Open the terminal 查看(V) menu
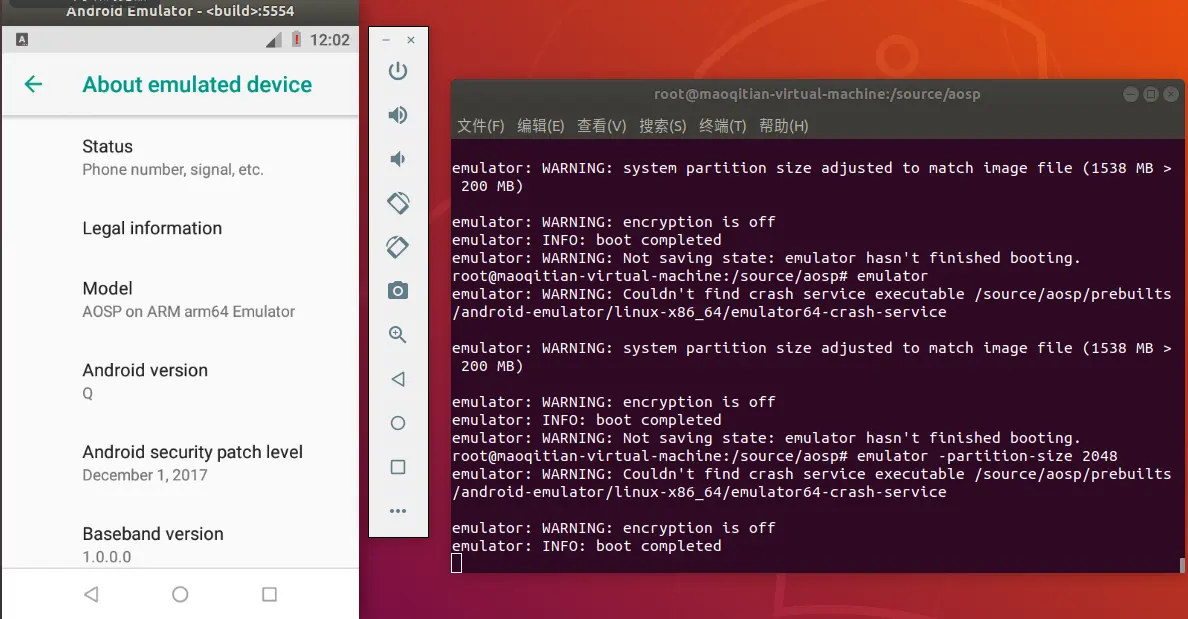This screenshot has width=1188, height=619. [602, 126]
